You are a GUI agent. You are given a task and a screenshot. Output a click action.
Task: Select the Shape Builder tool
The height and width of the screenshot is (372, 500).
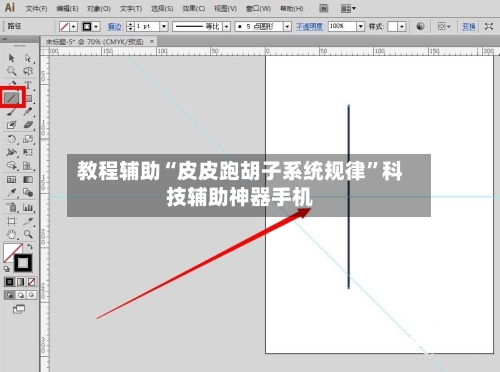coord(11,166)
